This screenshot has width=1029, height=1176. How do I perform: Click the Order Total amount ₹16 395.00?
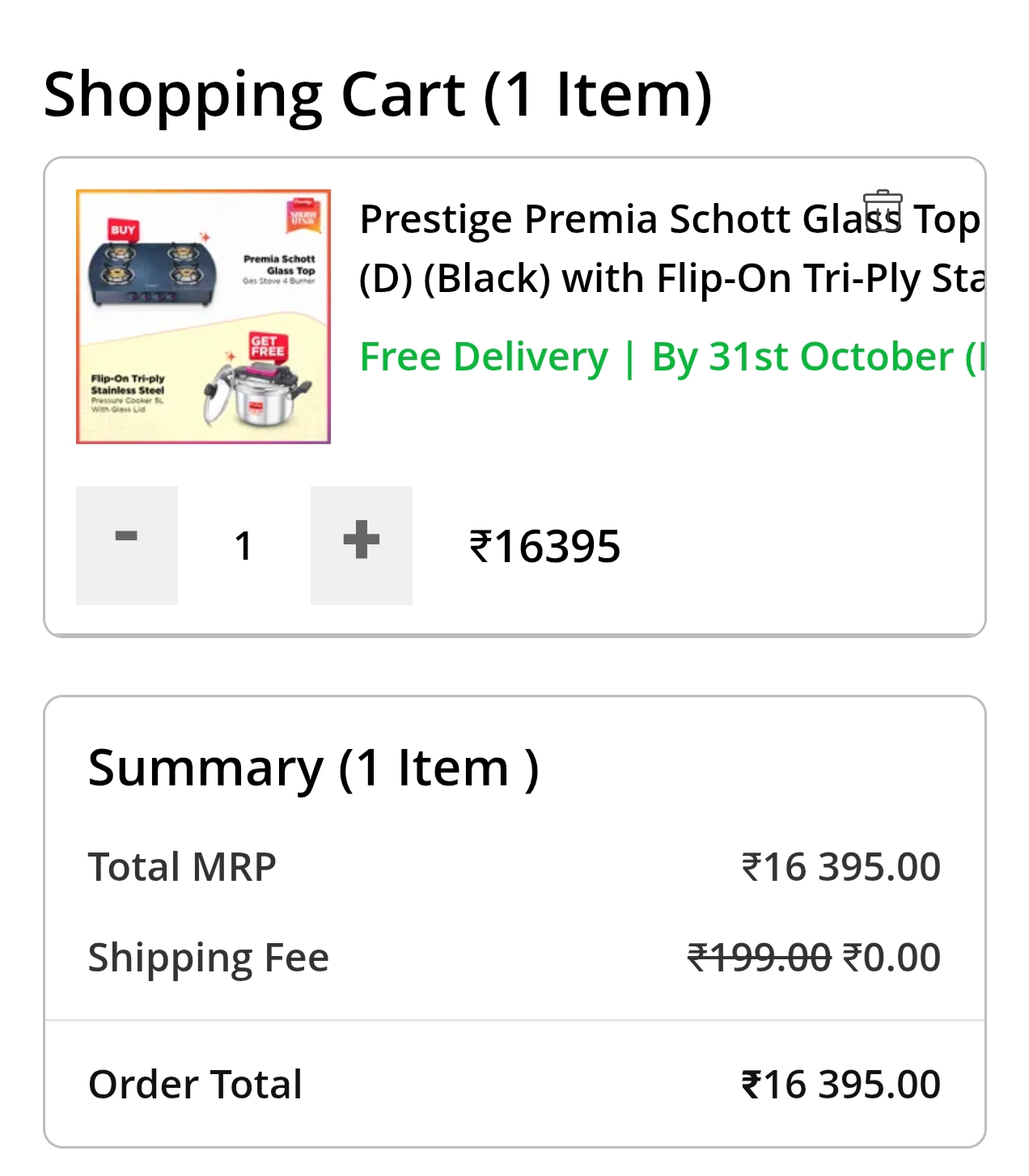[x=841, y=1085]
